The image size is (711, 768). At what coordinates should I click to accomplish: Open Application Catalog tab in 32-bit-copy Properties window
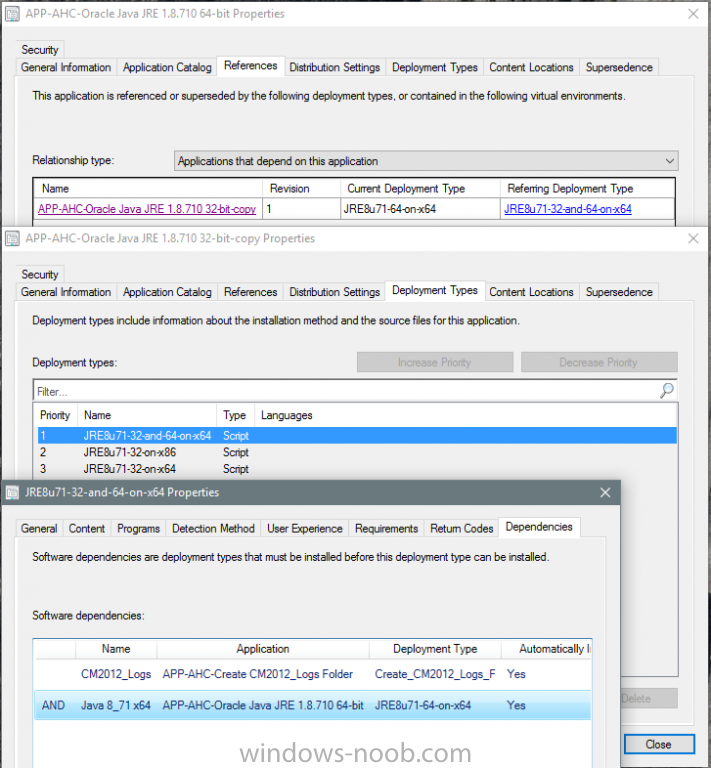(167, 292)
